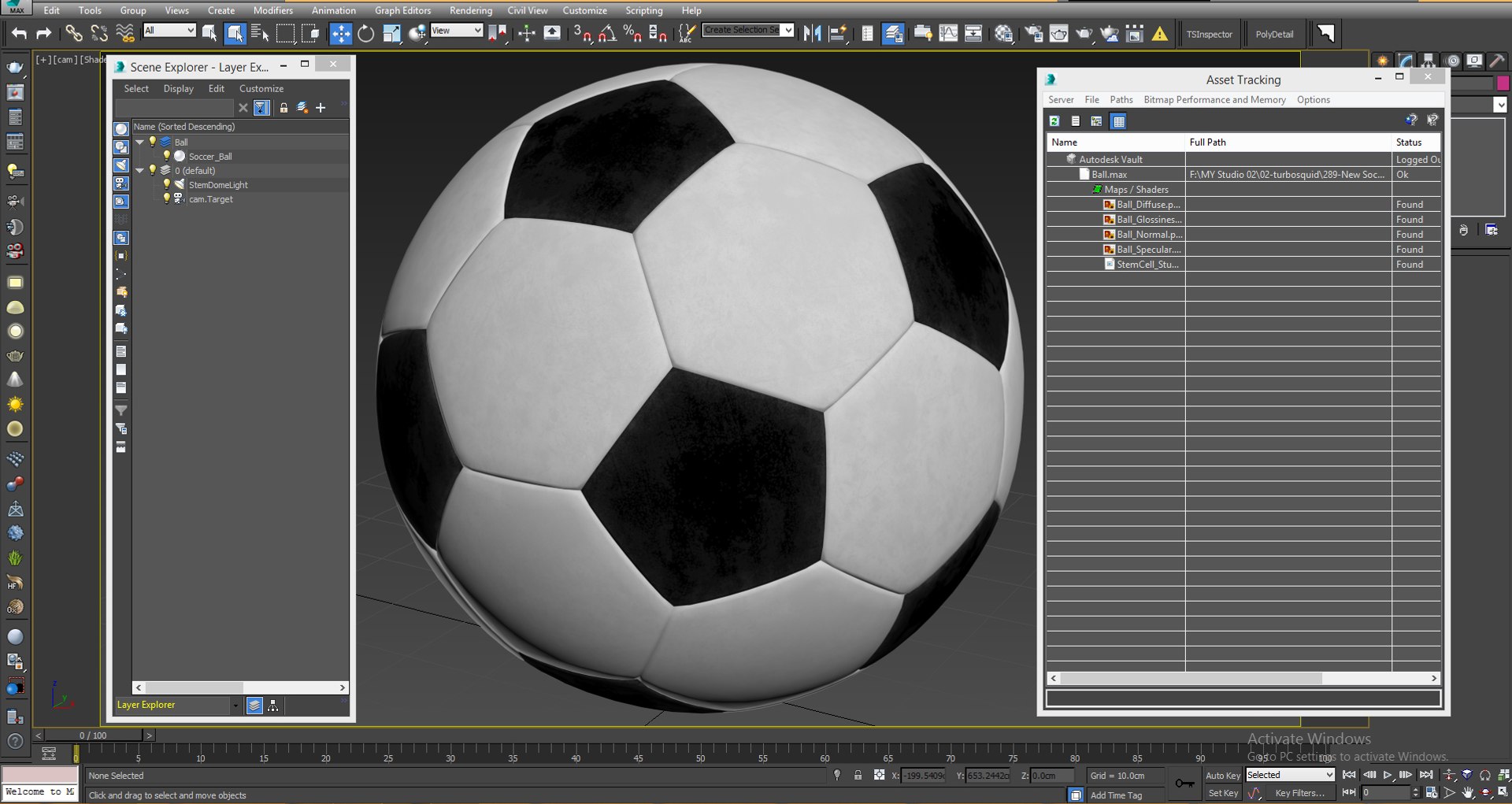Open Display menu in Scene Explorer
This screenshot has height=804, width=1512.
tap(178, 88)
